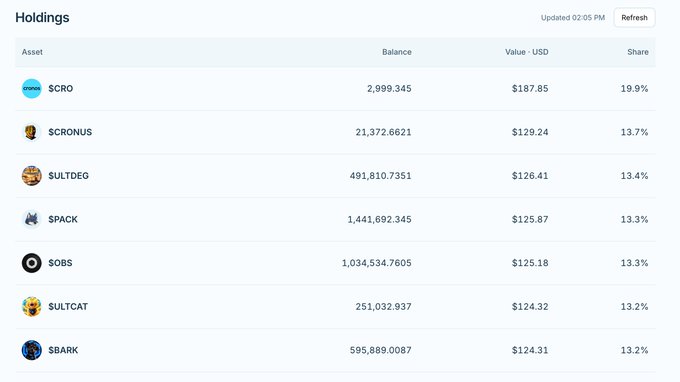Click the Share column header

click(638, 52)
